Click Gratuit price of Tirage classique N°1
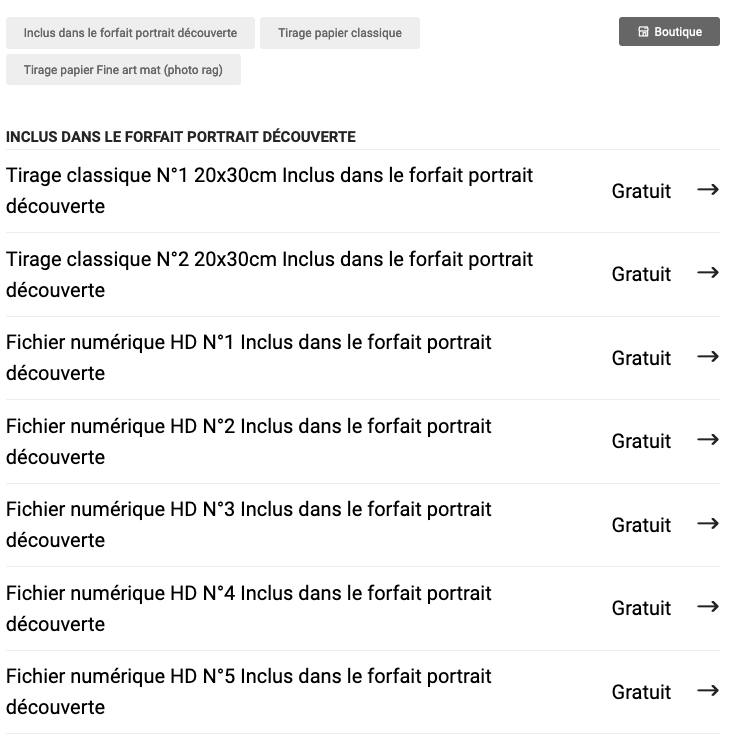 (x=641, y=191)
